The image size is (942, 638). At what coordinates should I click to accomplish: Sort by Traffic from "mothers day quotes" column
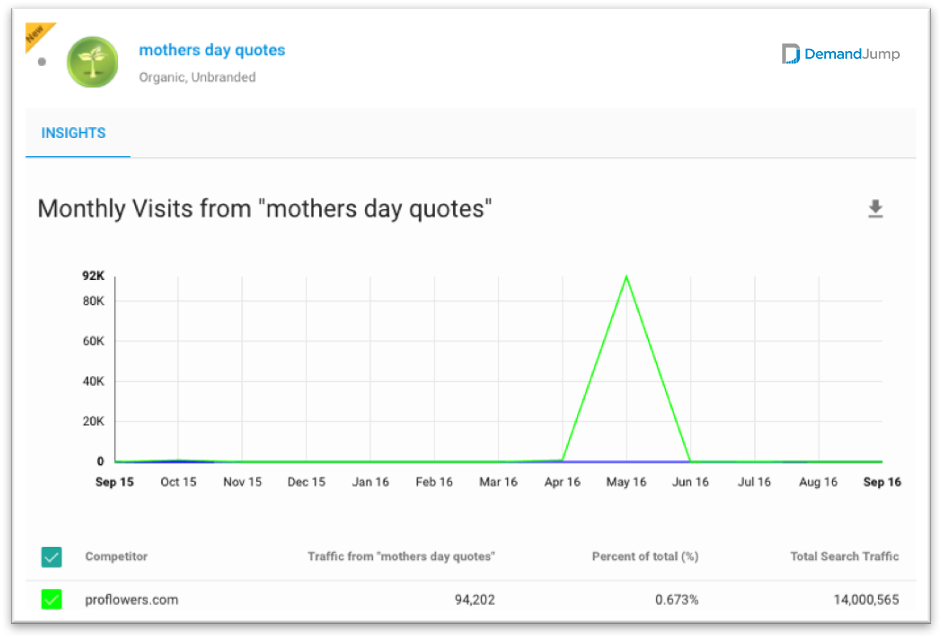pyautogui.click(x=401, y=556)
